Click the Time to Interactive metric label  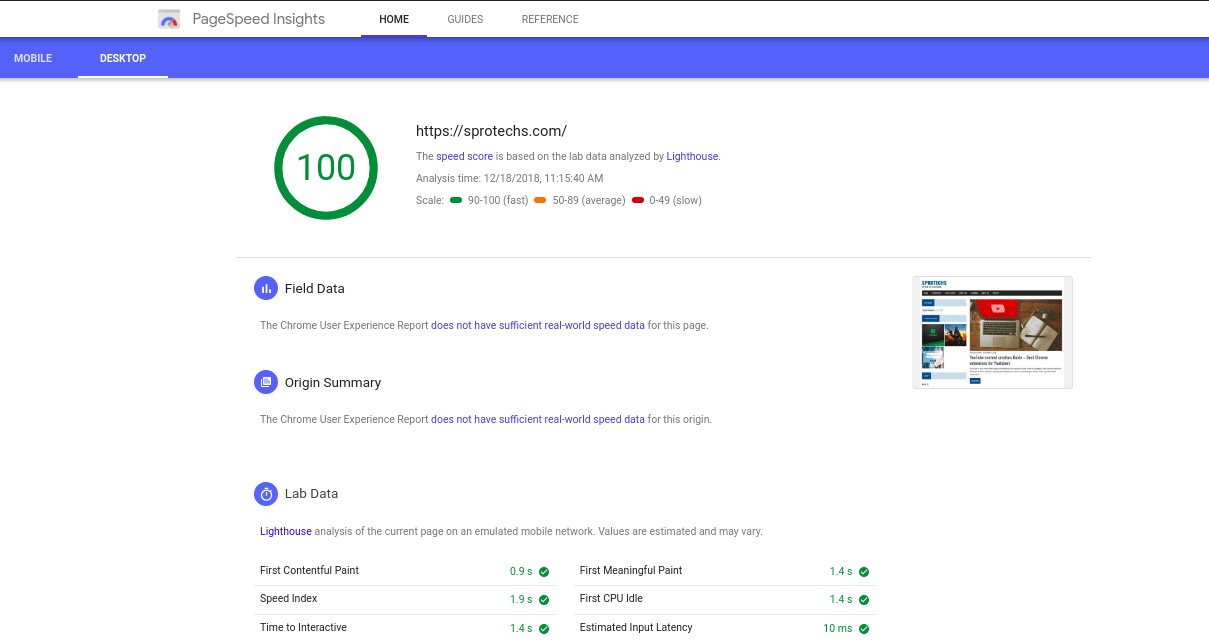pyautogui.click(x=303, y=627)
